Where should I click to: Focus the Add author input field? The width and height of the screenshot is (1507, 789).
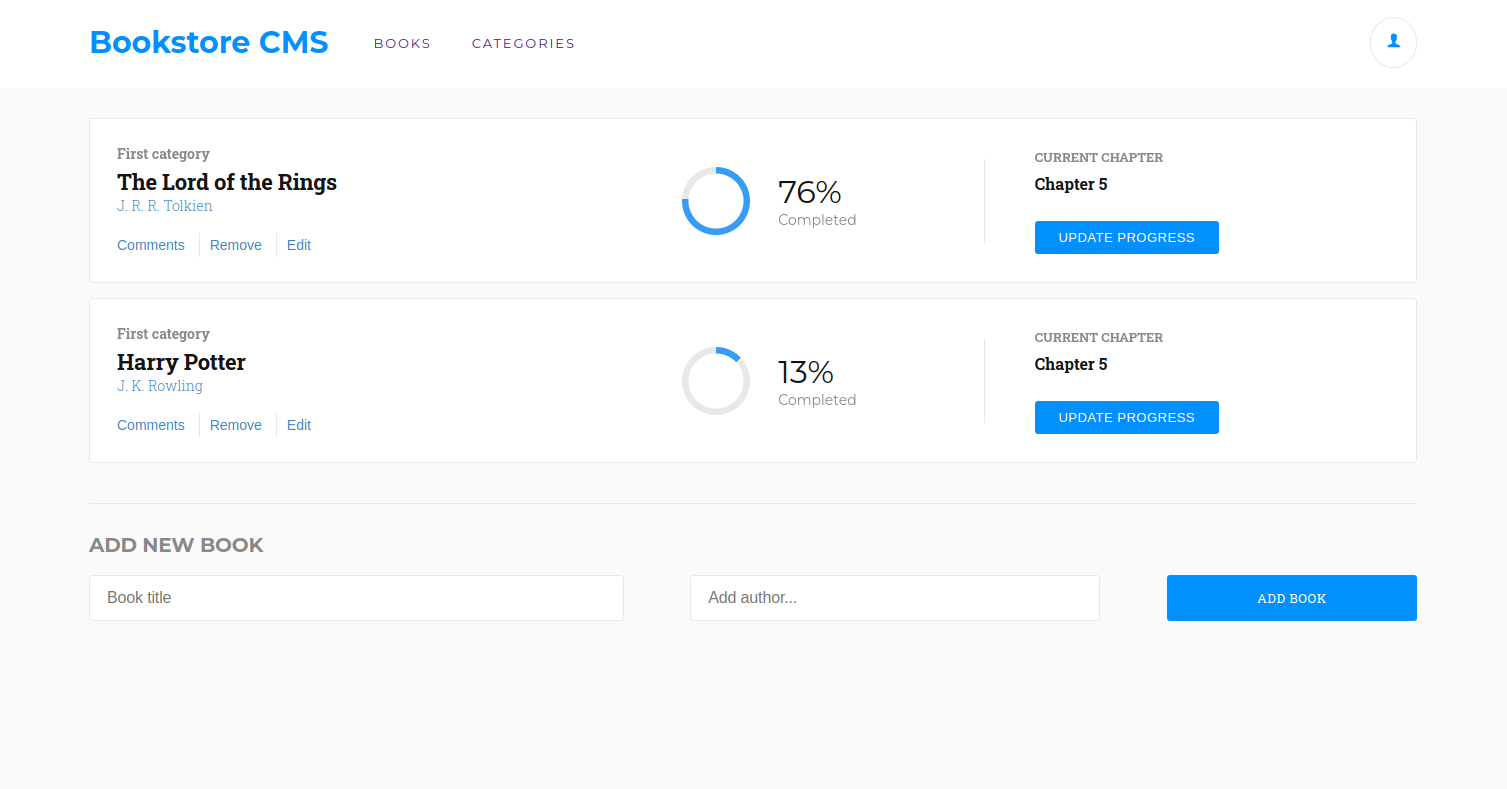(x=894, y=597)
